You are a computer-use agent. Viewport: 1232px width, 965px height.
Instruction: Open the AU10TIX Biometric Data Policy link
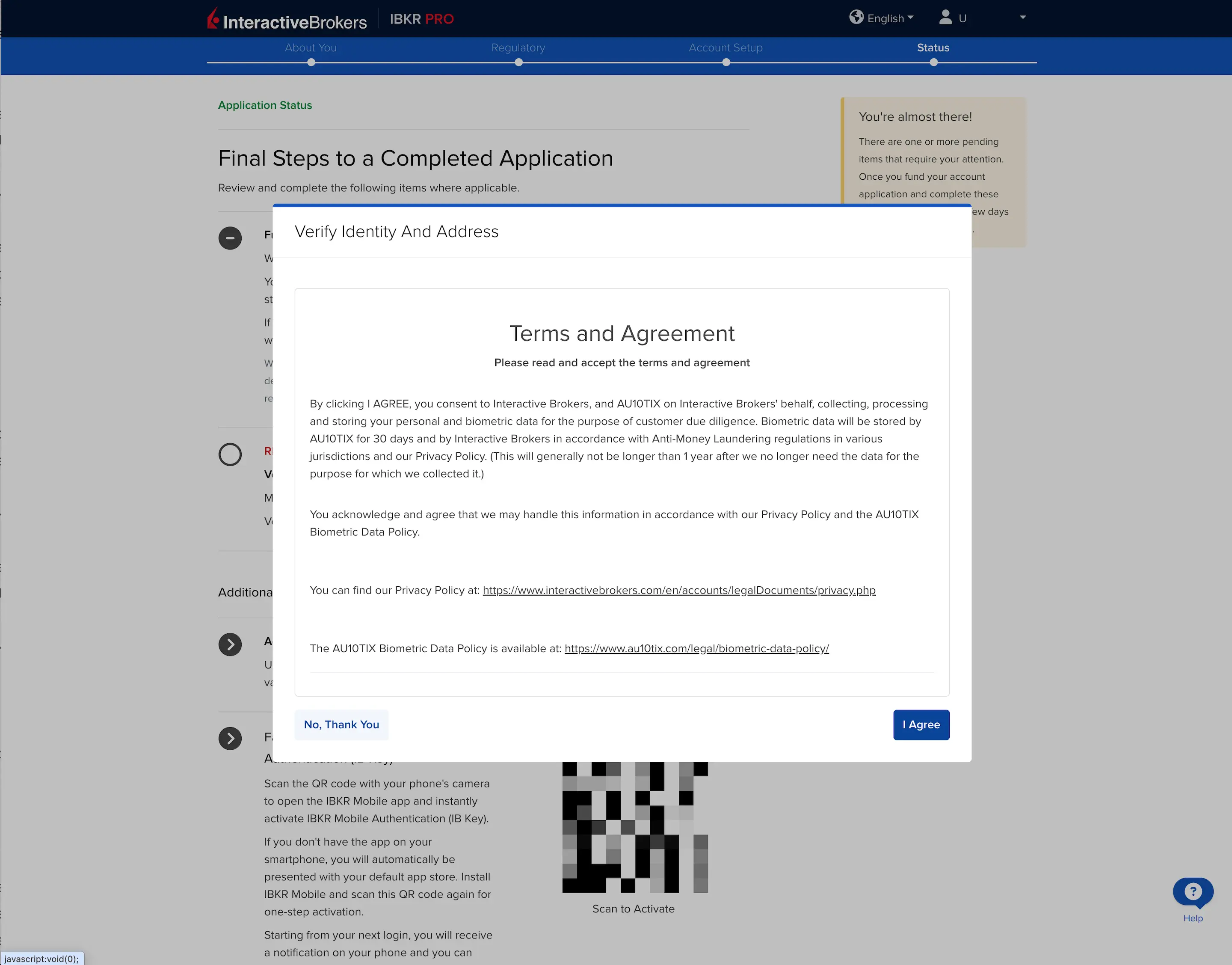coord(696,648)
